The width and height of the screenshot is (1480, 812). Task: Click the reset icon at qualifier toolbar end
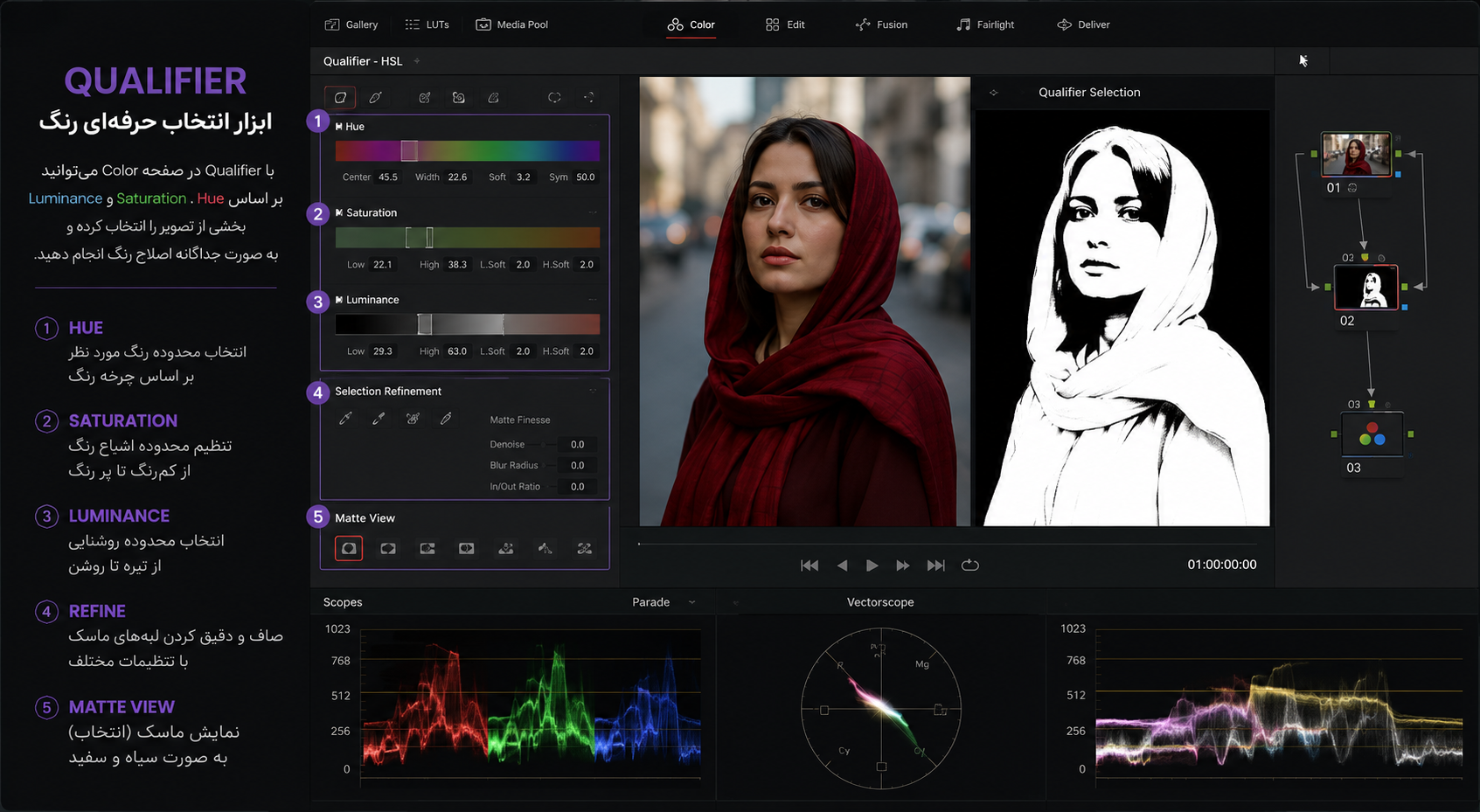(588, 97)
